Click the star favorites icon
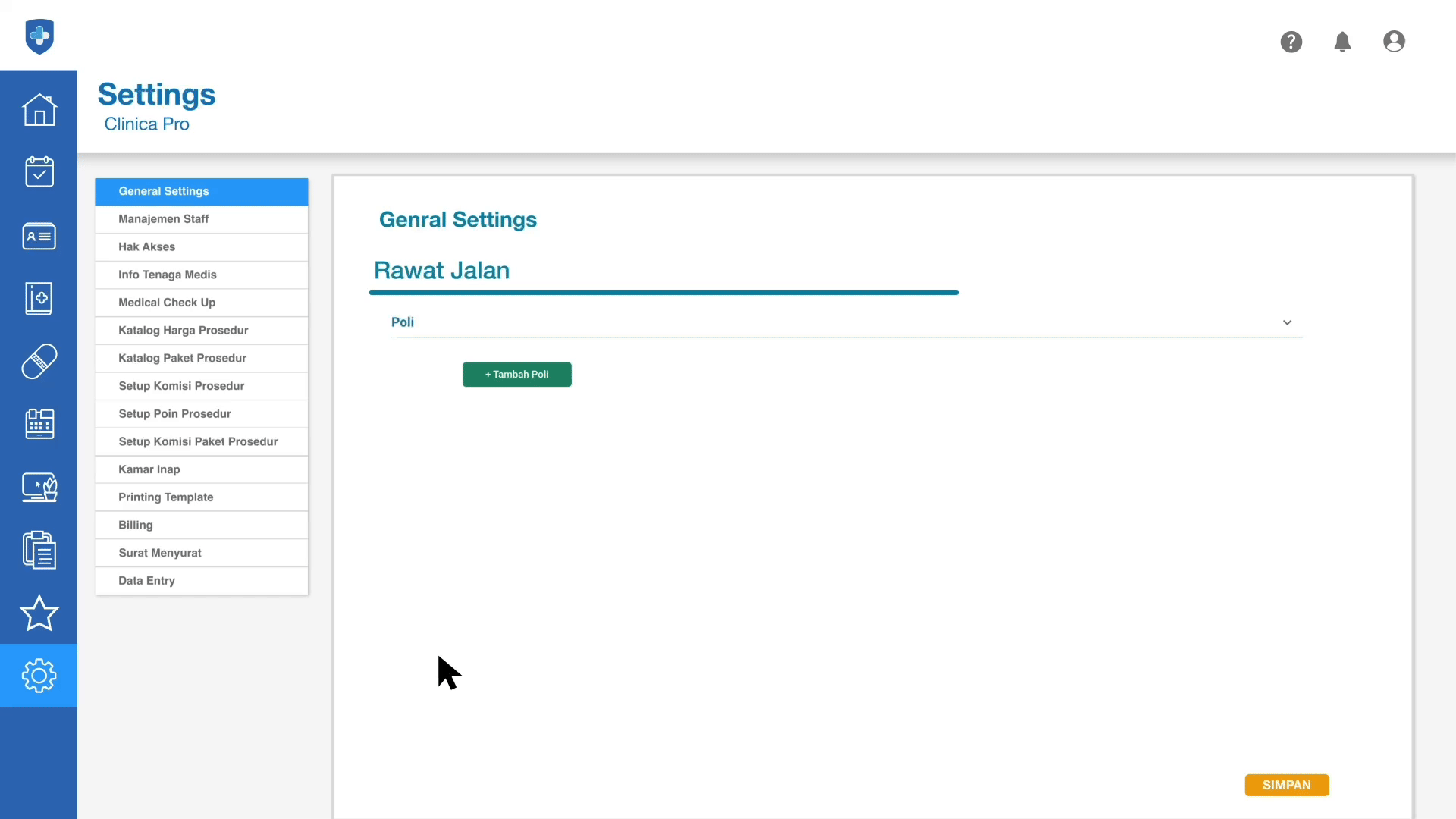Image resolution: width=1456 pixels, height=819 pixels. tap(39, 613)
